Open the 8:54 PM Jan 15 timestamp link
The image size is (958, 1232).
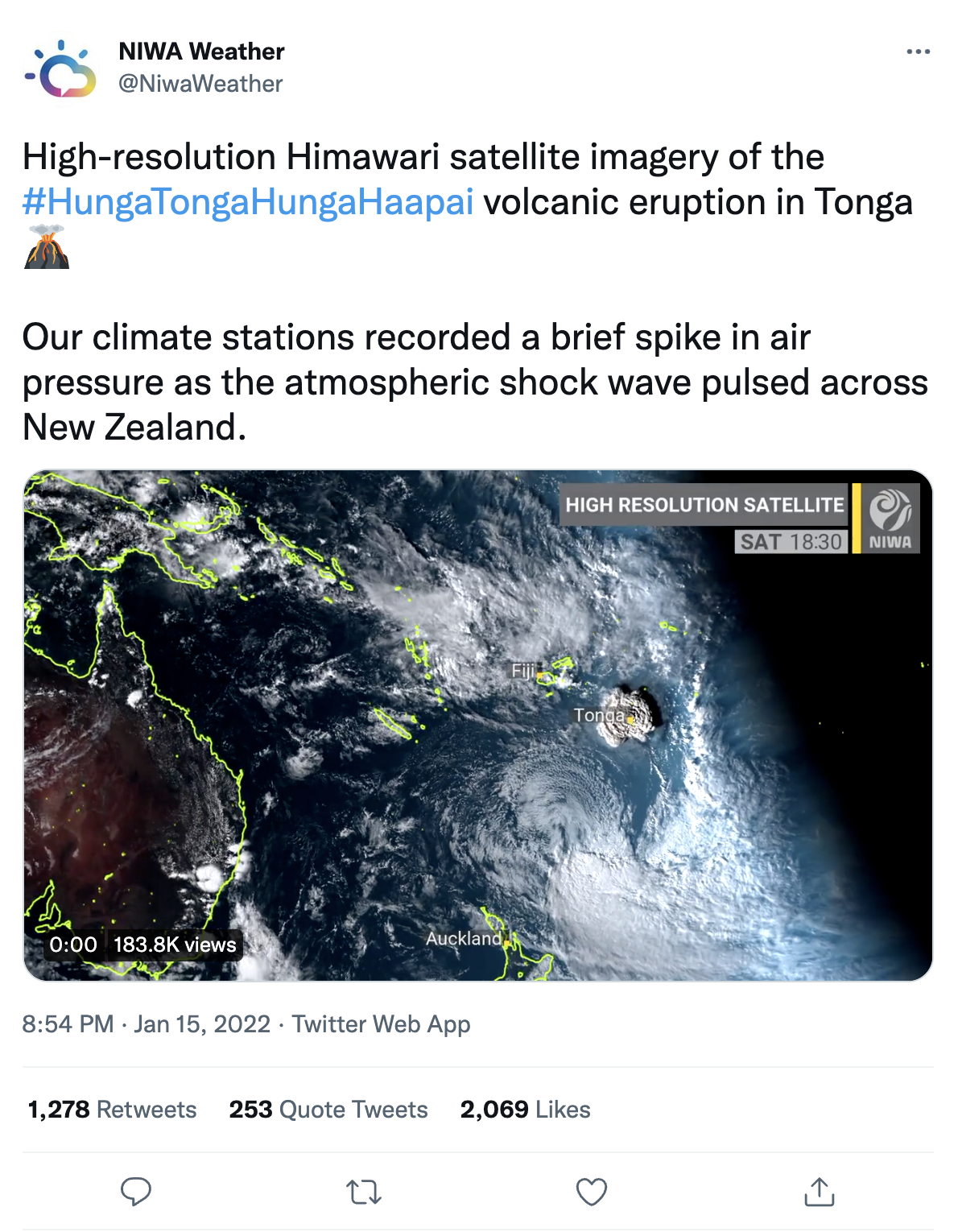pos(145,1024)
